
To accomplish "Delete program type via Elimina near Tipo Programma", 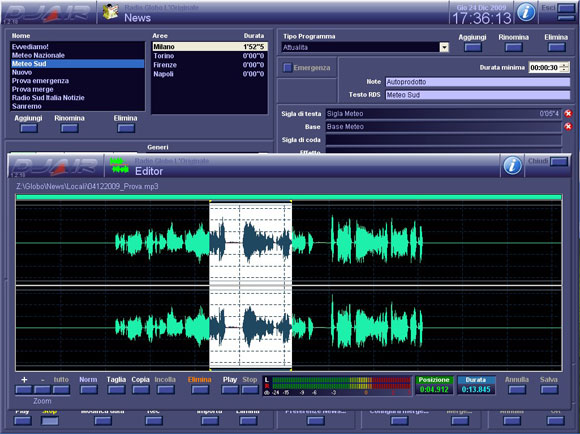I will 557,47.
